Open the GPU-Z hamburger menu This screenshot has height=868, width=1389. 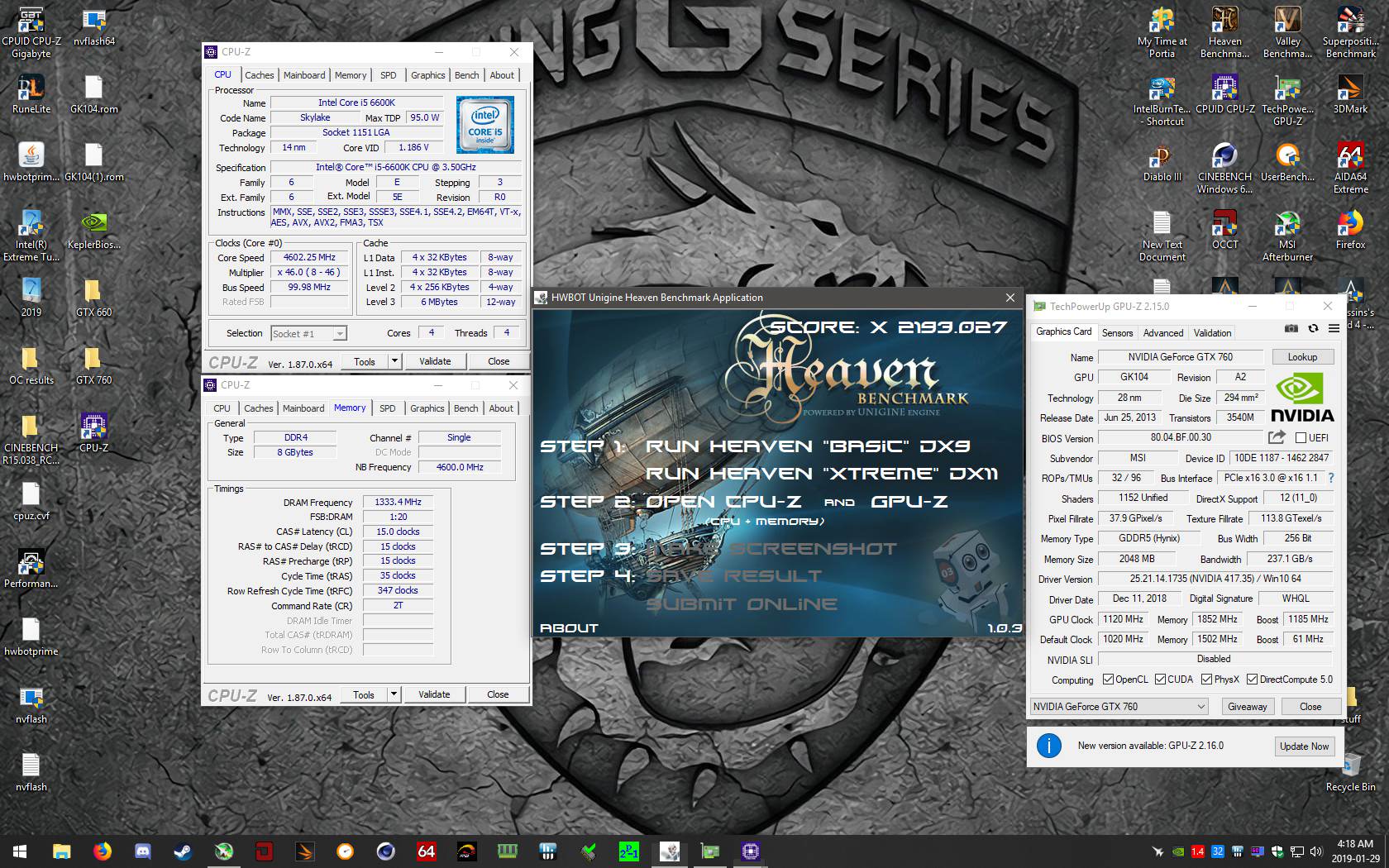[1334, 328]
